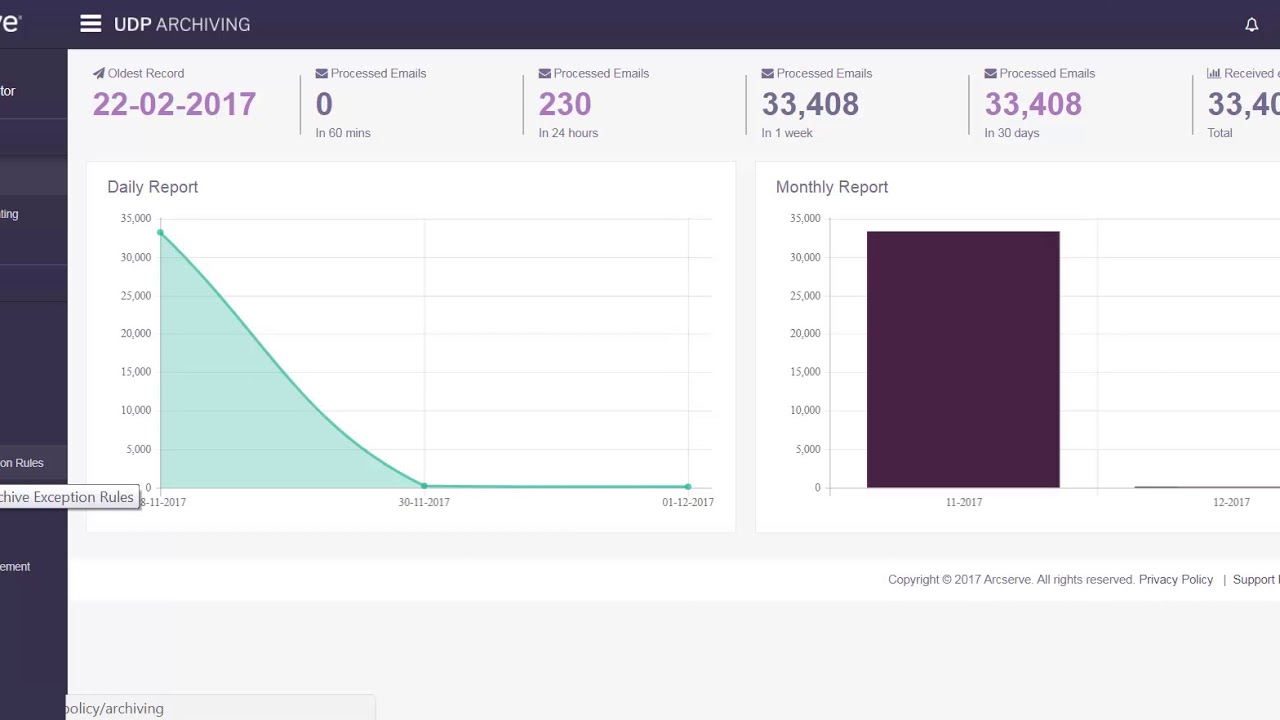
Task: Click the 11-2017 monthly bar
Action: click(x=963, y=360)
